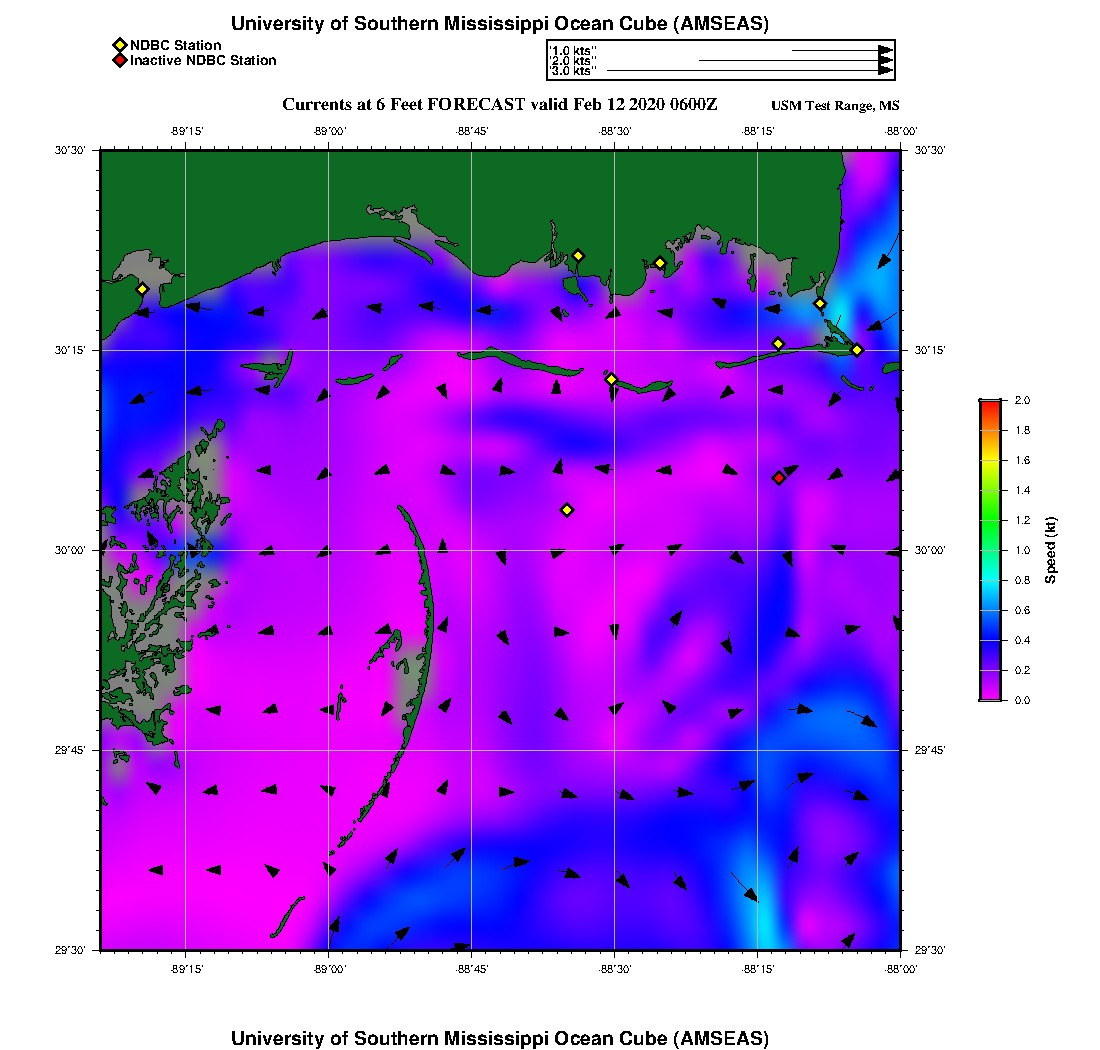Click bottom axis label -89'00'

click(330, 969)
